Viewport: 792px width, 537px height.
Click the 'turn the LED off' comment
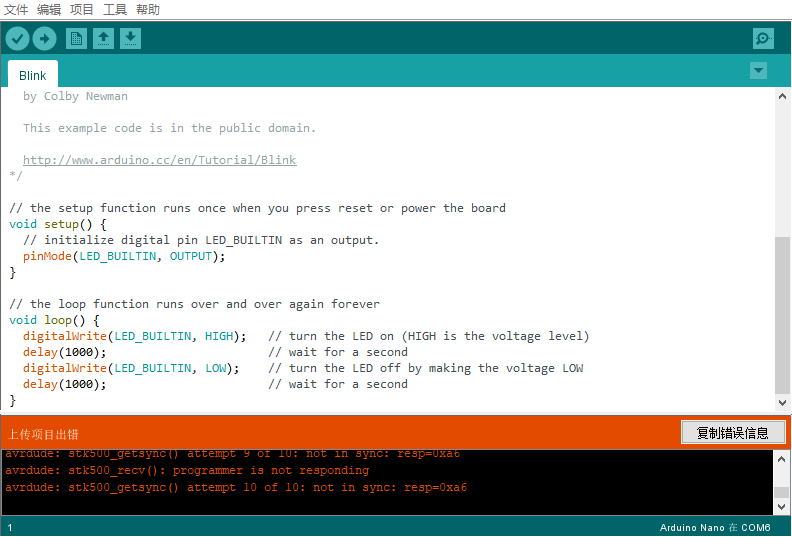pos(426,368)
